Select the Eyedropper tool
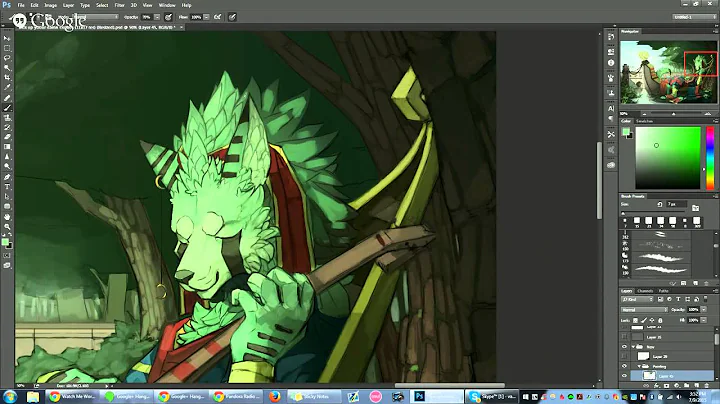720x404 pixels. pos(7,88)
